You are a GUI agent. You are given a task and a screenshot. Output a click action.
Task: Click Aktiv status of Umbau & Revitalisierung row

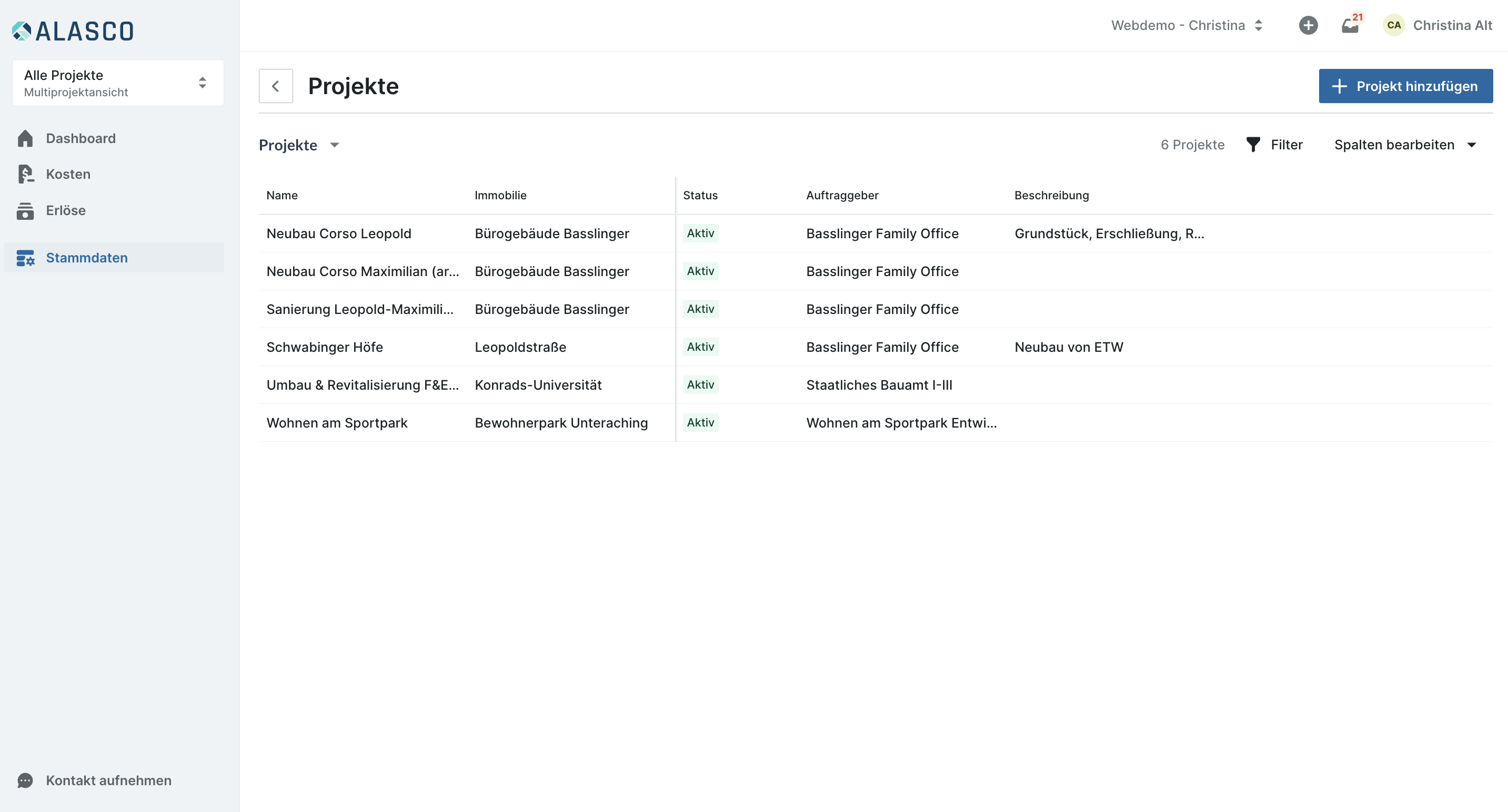click(700, 384)
